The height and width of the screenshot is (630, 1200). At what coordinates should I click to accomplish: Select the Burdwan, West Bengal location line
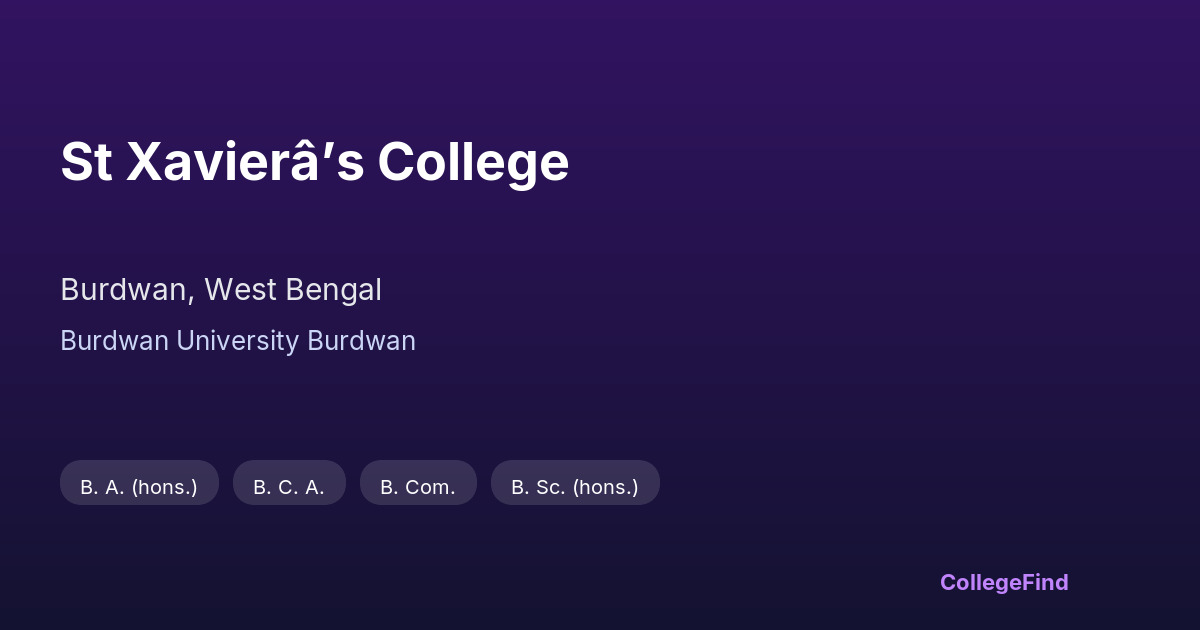(221, 290)
